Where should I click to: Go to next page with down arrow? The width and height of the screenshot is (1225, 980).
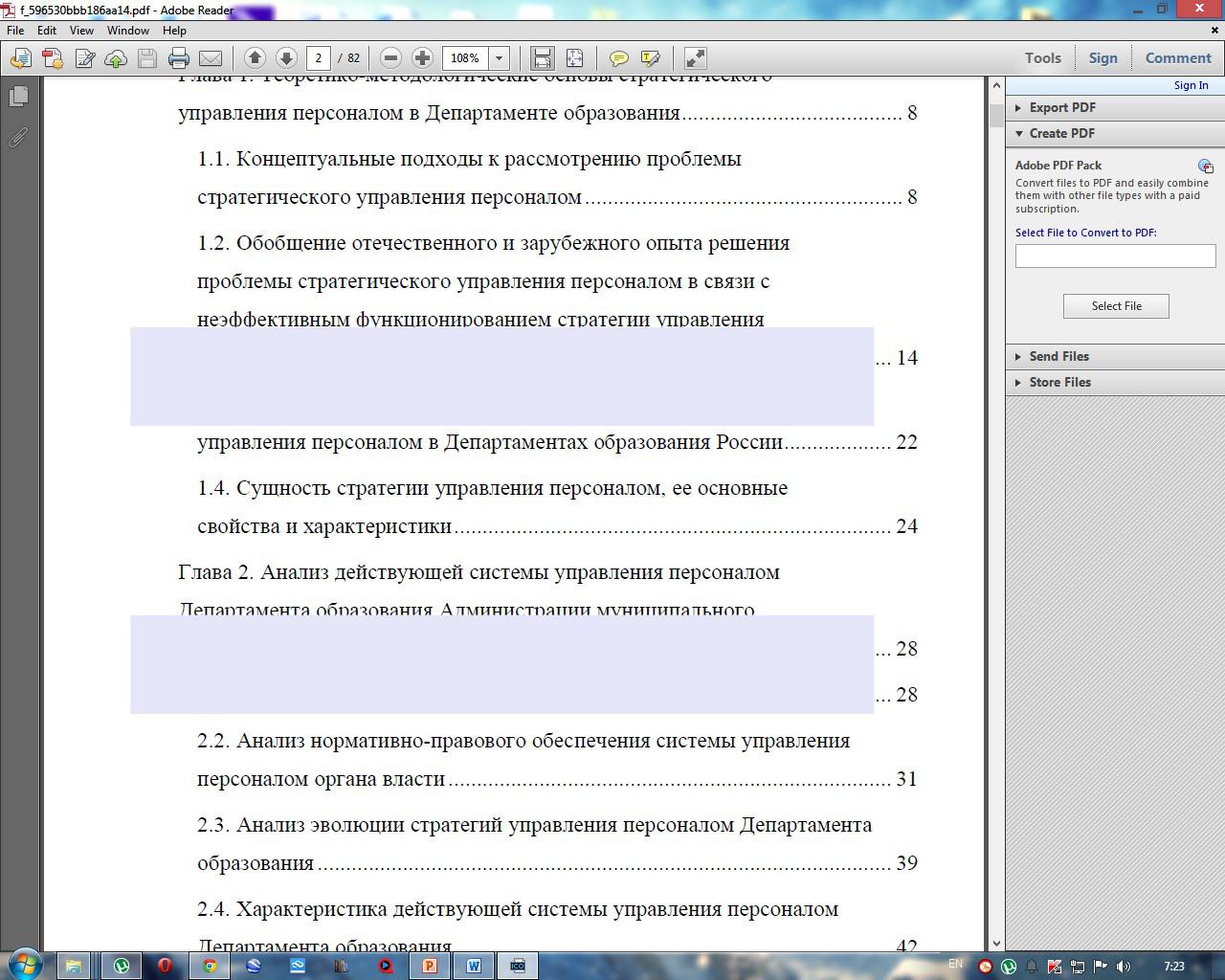pyautogui.click(x=285, y=58)
